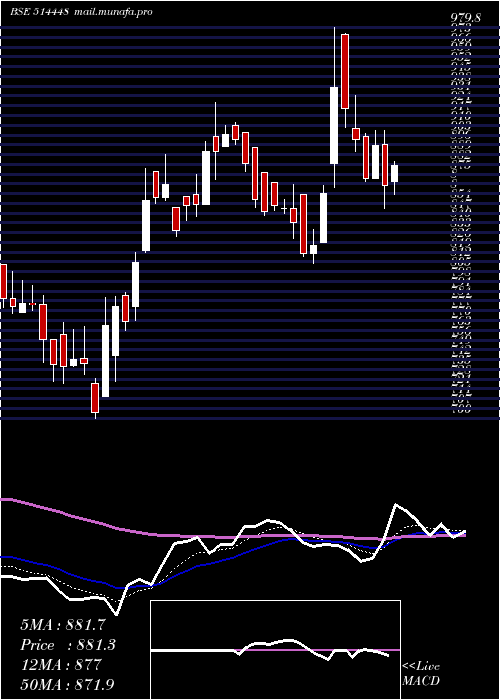This screenshot has height=700, width=500.
Task: Click the '<<Live MACD' label
Action: click(421, 674)
